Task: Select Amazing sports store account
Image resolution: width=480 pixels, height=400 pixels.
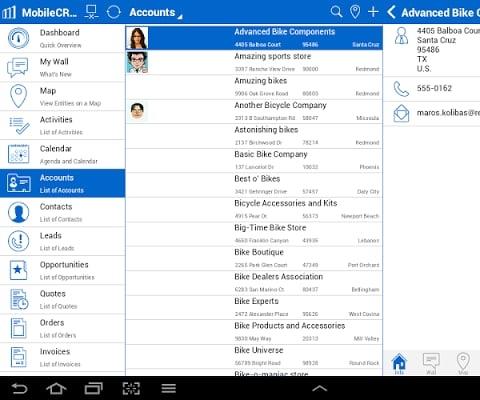Action: 254,63
